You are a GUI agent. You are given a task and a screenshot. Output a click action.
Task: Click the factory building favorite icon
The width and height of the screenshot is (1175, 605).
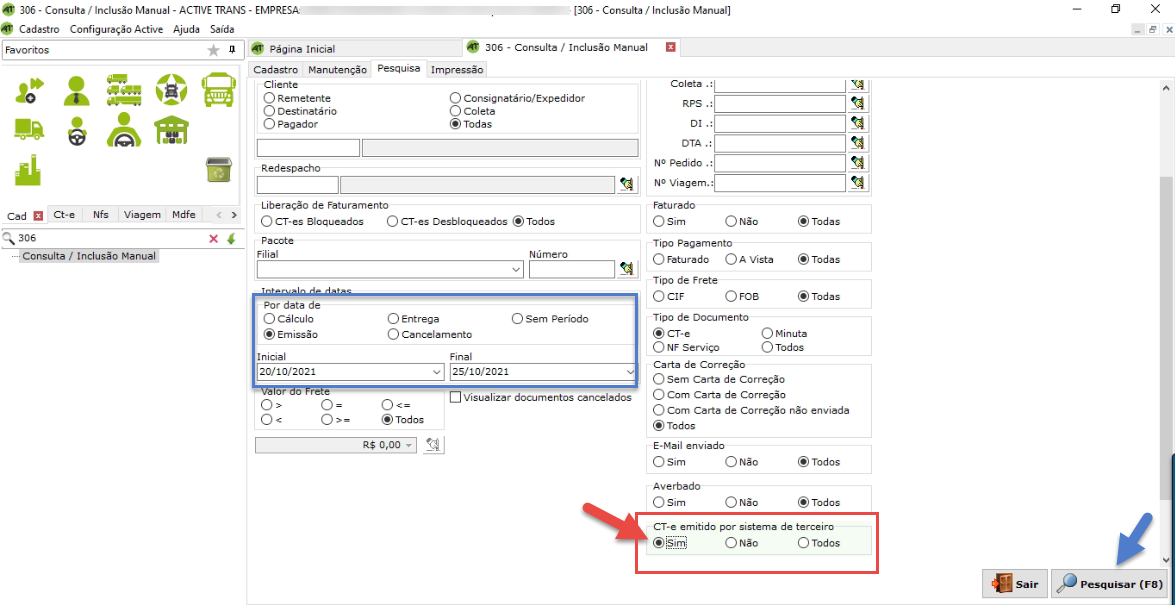[28, 171]
